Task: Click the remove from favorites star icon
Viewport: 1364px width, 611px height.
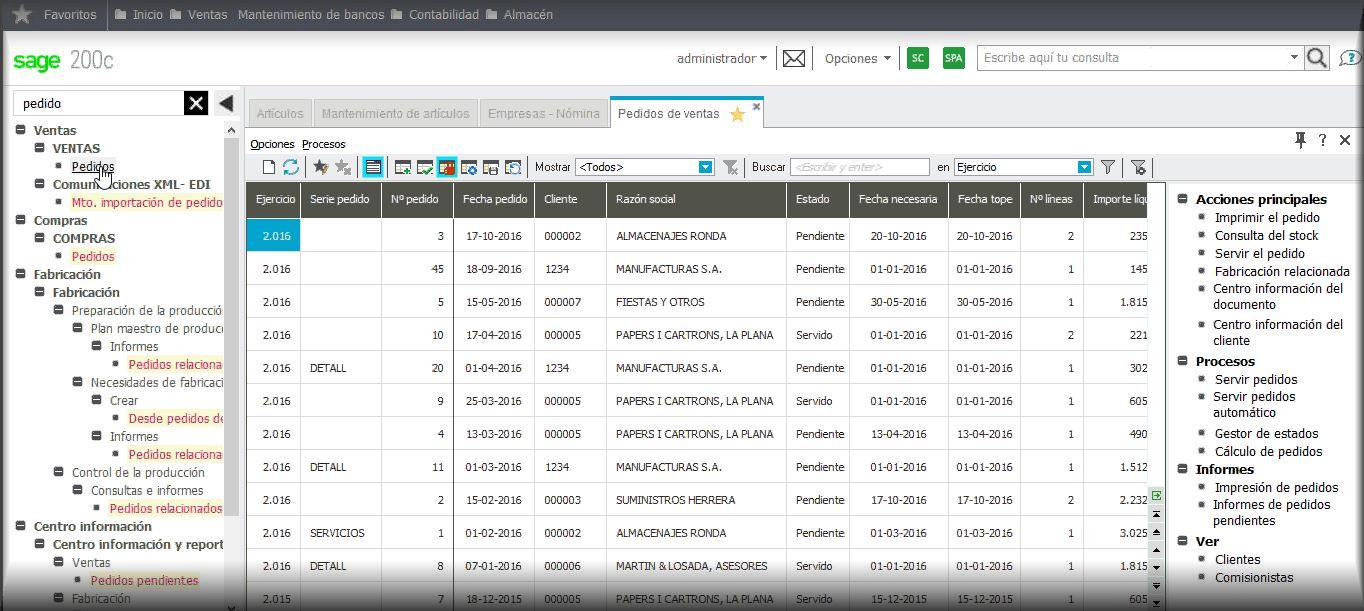Action: click(342, 167)
